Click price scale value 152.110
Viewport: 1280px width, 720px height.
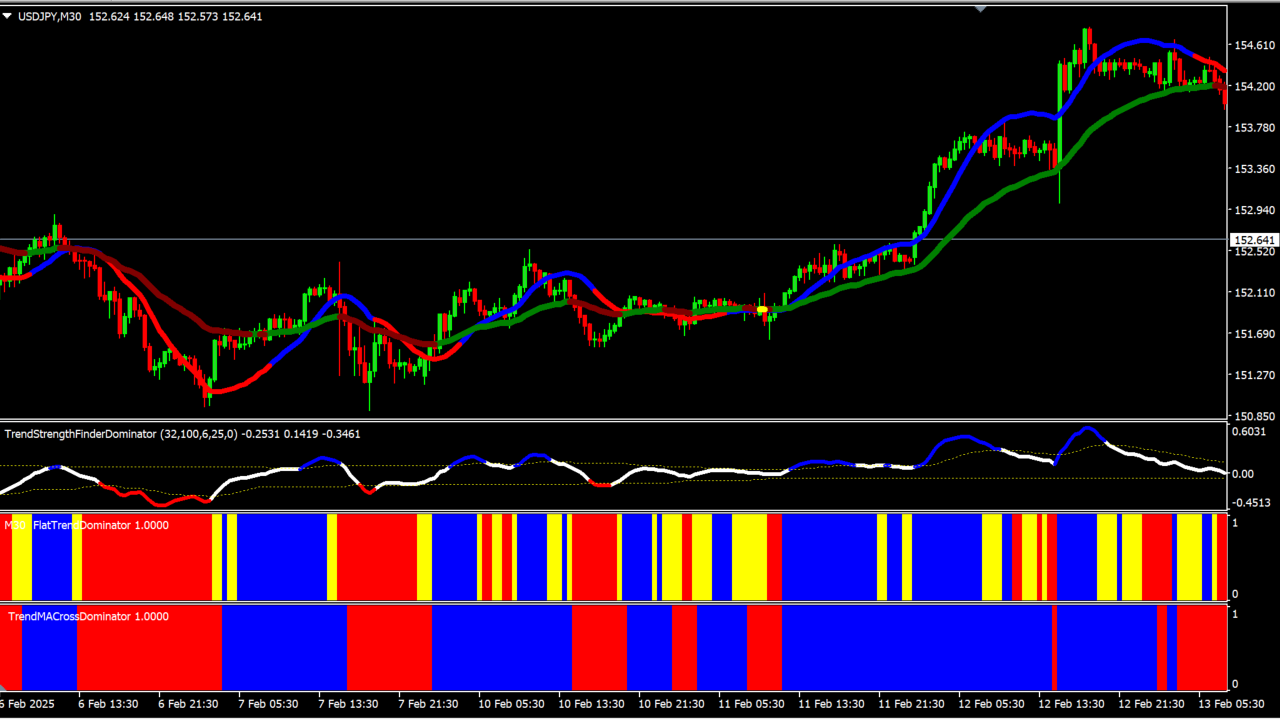1256,293
